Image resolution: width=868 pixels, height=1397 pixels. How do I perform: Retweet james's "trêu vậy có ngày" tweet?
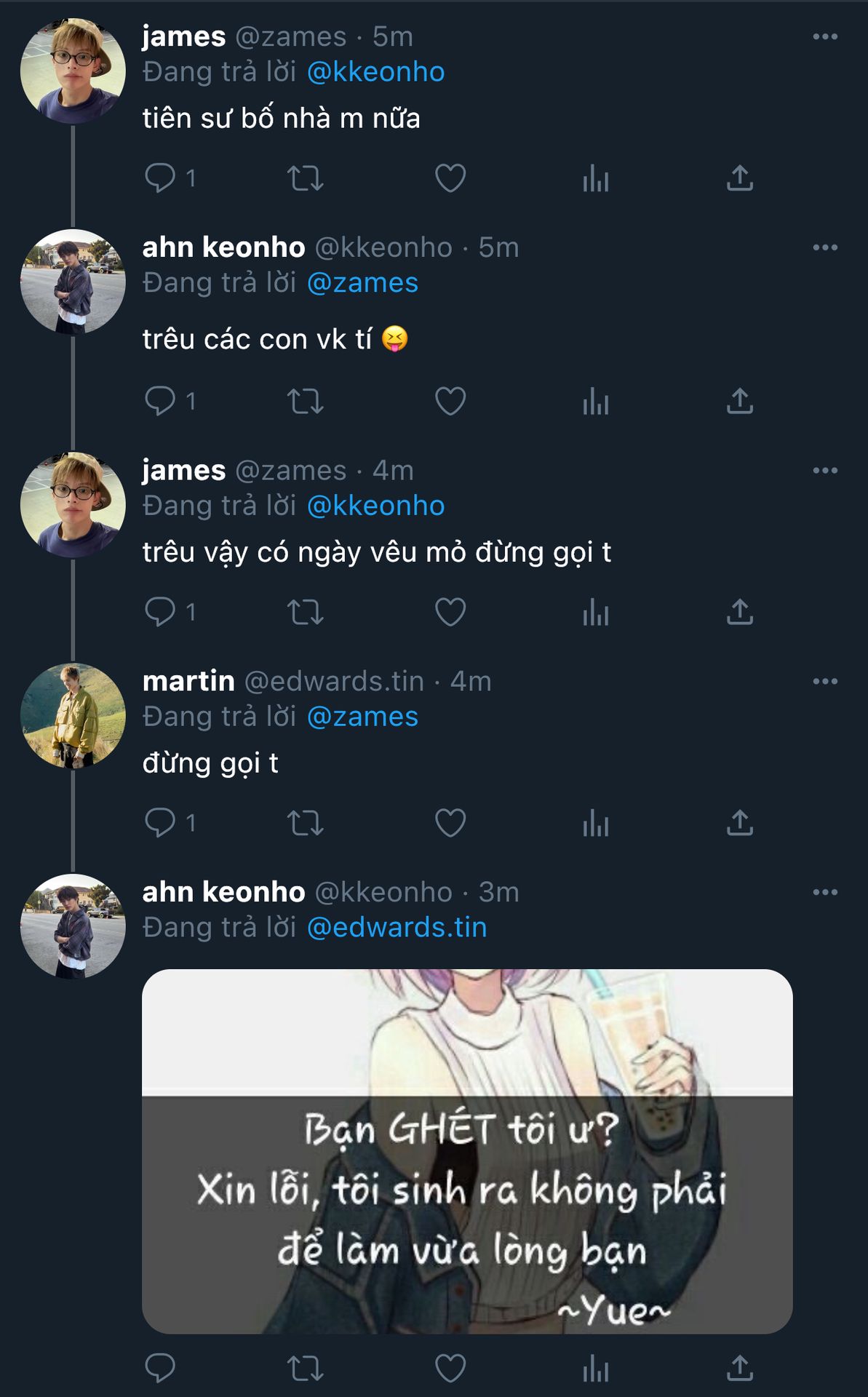click(305, 612)
